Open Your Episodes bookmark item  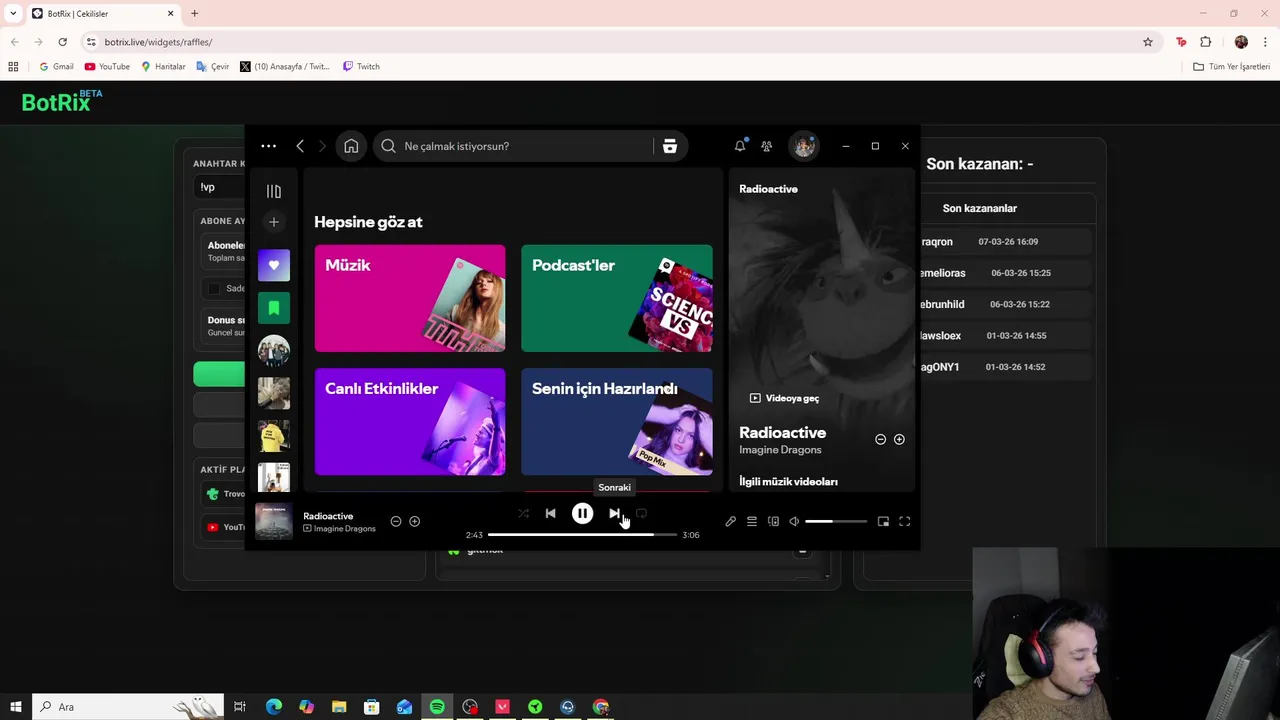[274, 308]
